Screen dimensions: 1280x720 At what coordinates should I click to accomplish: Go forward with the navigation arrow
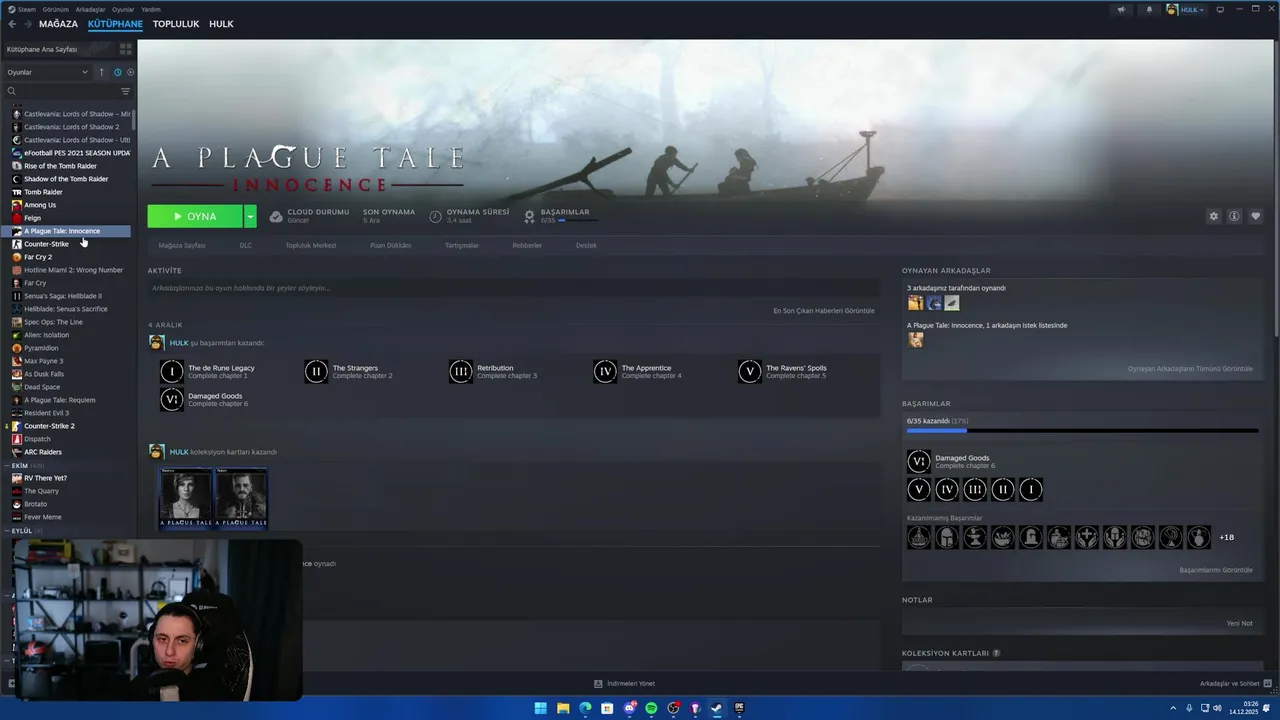tap(27, 24)
